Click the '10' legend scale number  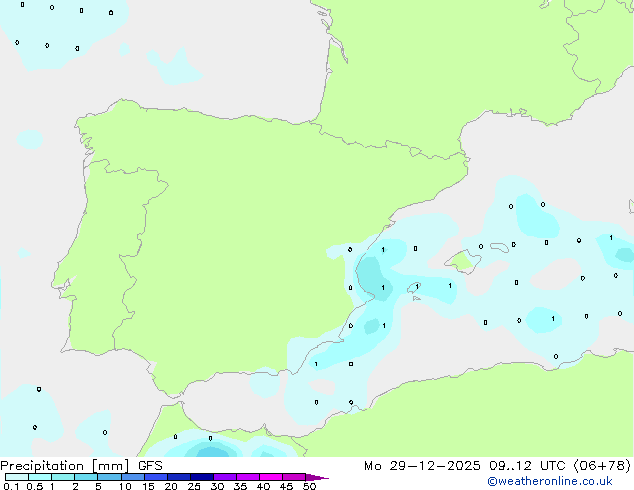pyautogui.click(x=125, y=486)
